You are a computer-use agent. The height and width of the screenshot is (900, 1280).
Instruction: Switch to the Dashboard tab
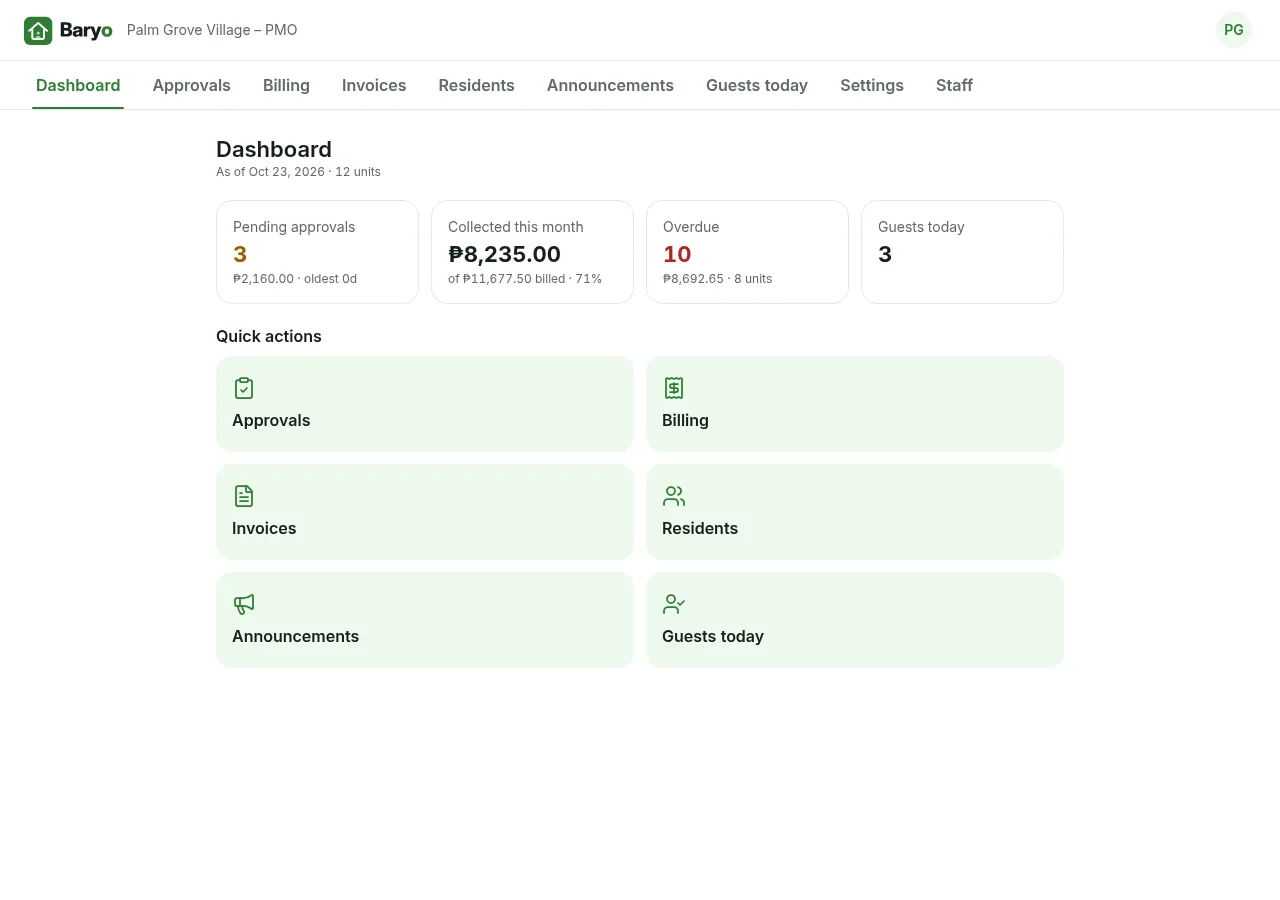pos(78,85)
